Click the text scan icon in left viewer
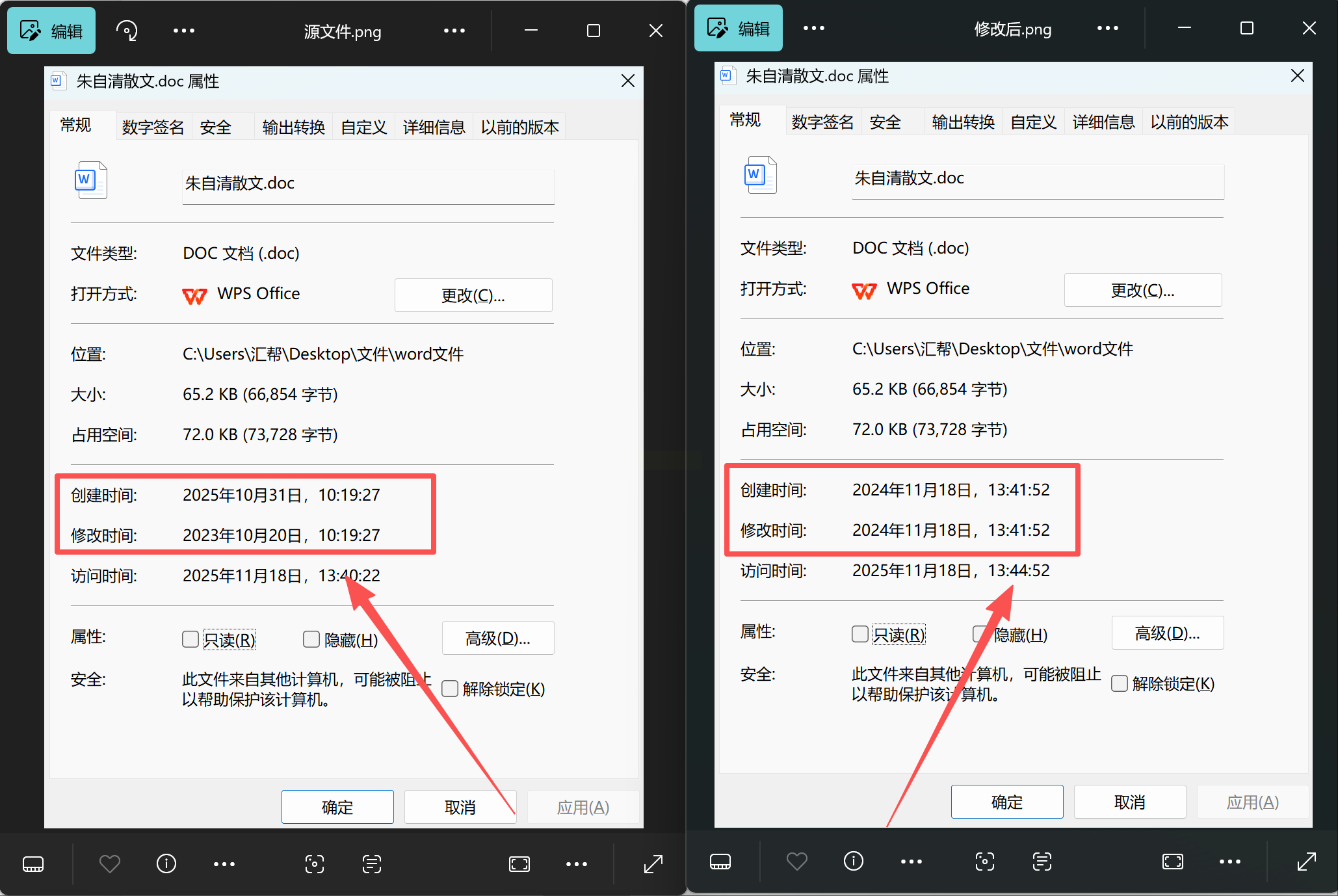 point(371,863)
